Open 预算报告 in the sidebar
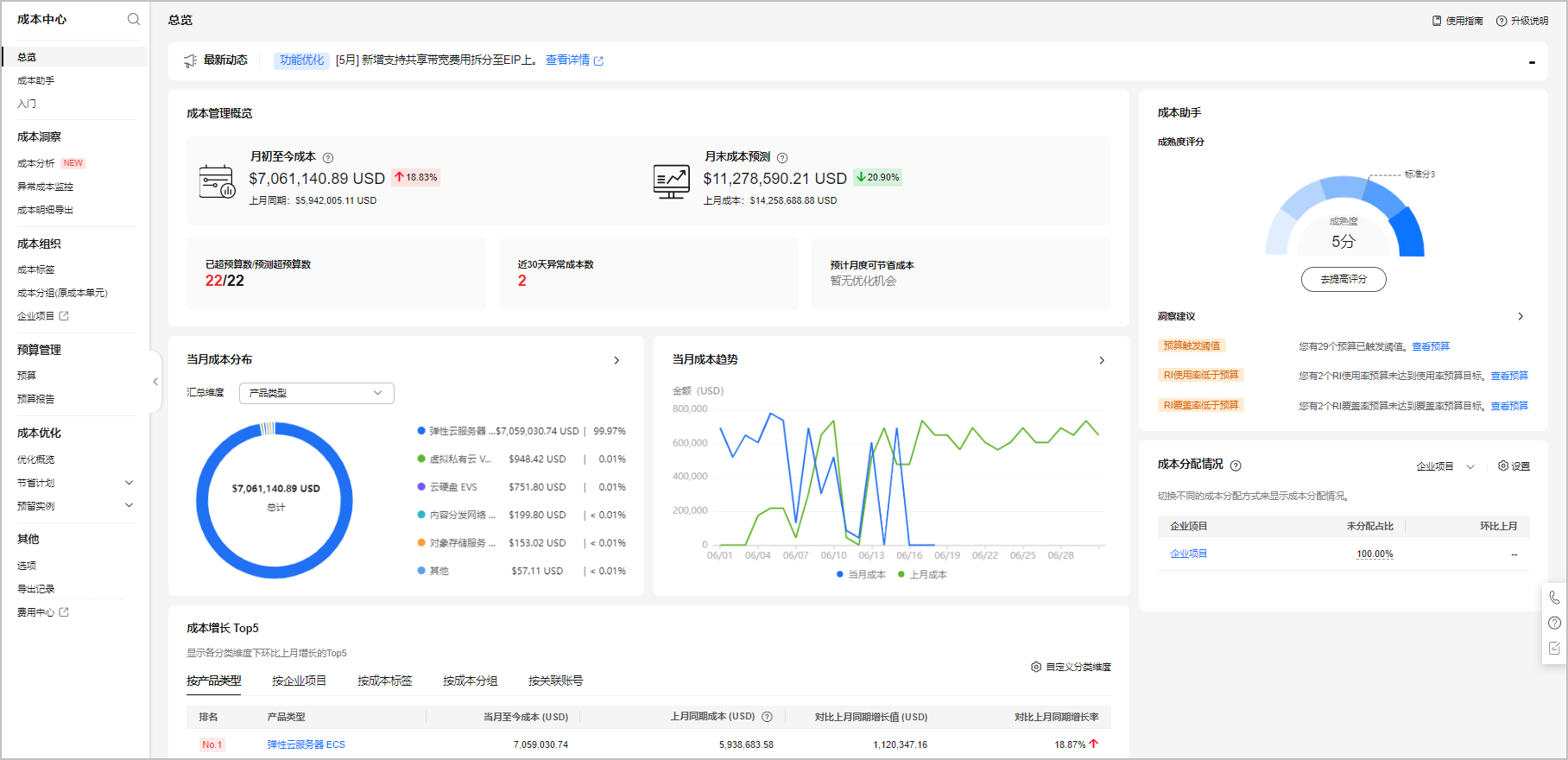Image resolution: width=1568 pixels, height=760 pixels. pyautogui.click(x=36, y=399)
